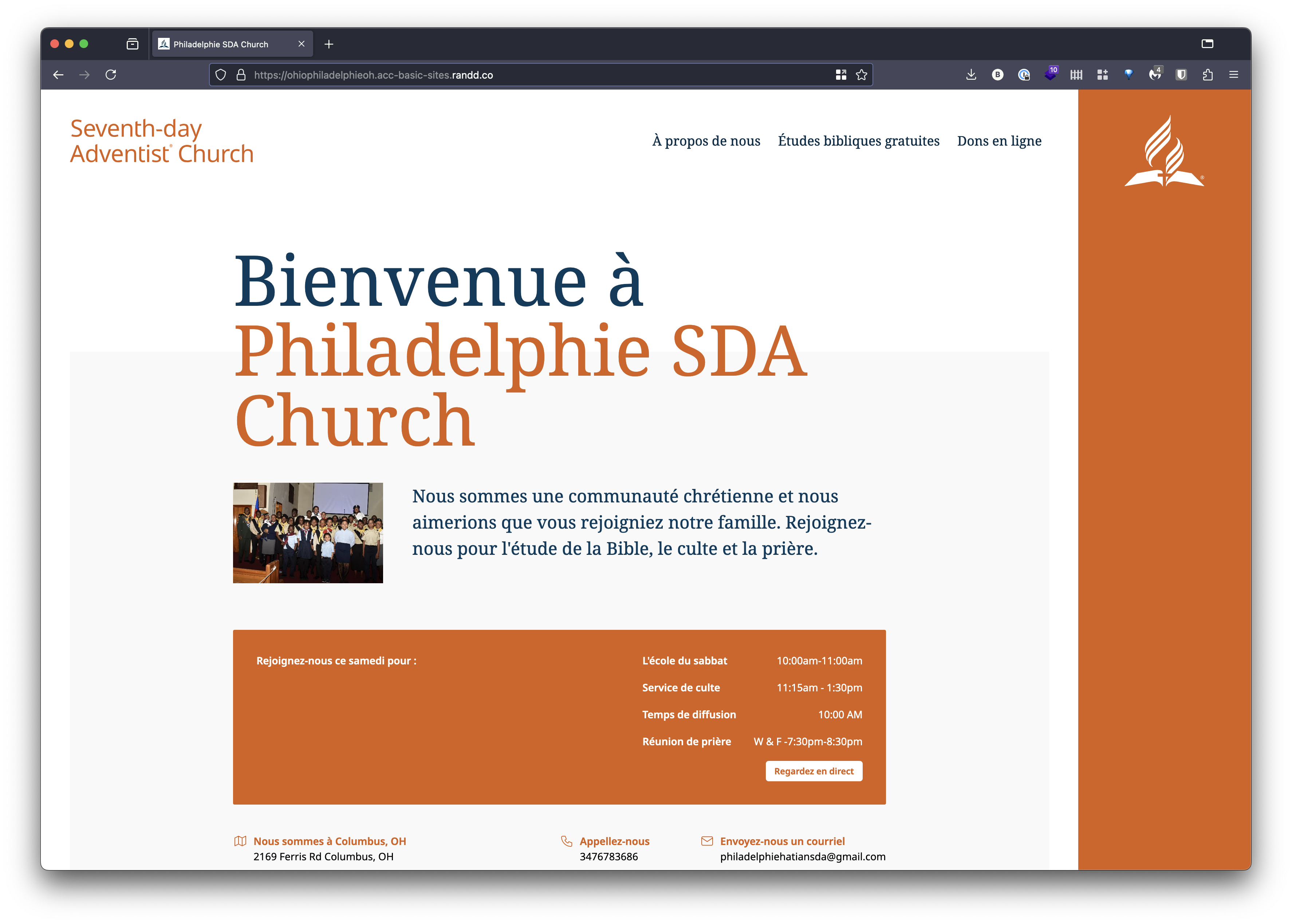Select the address text 2169 Ferris Rd Columbus, OH
Screen dimensions: 1292x924
click(323, 856)
